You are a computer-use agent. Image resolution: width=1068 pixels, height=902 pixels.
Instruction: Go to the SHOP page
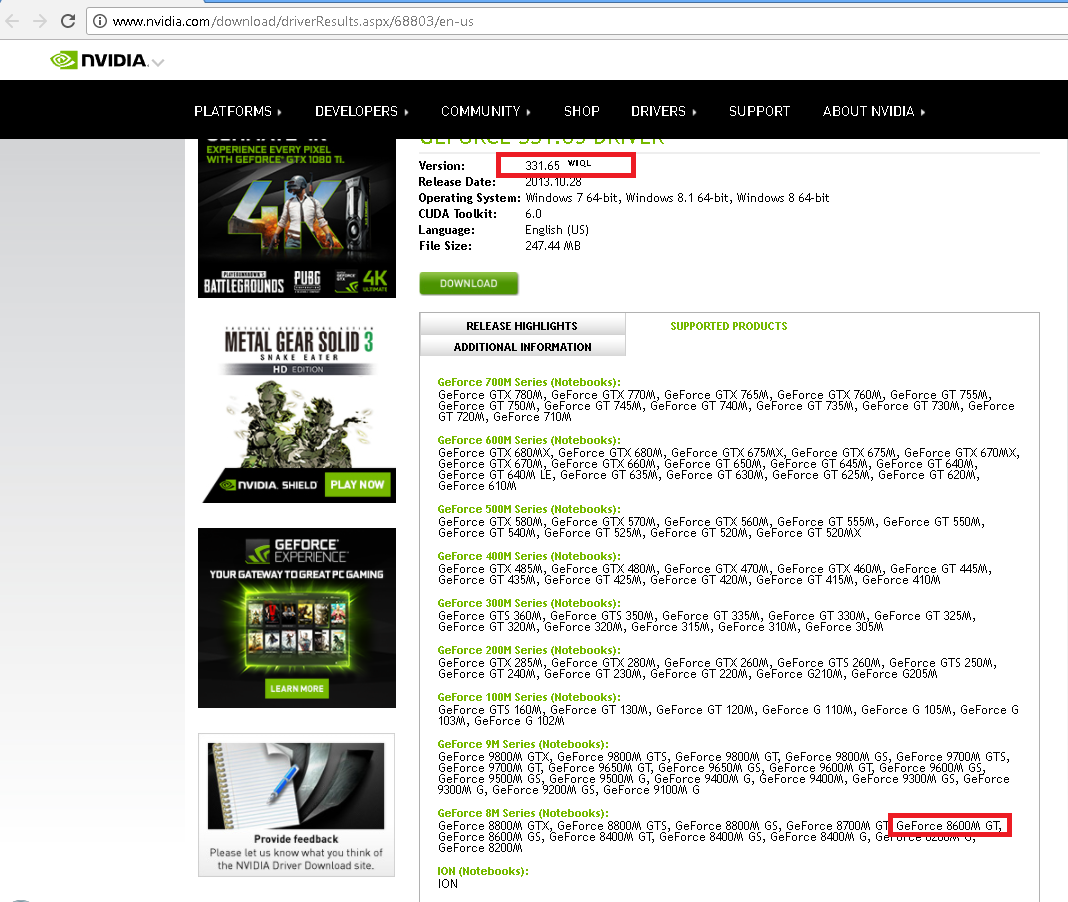[582, 111]
